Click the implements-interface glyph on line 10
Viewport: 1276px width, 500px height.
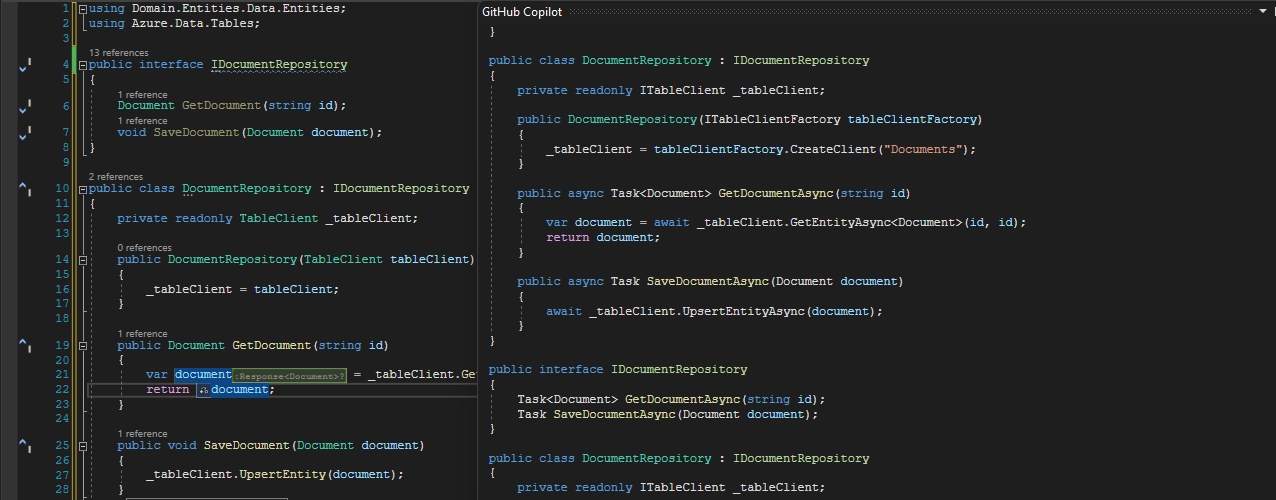point(25,189)
